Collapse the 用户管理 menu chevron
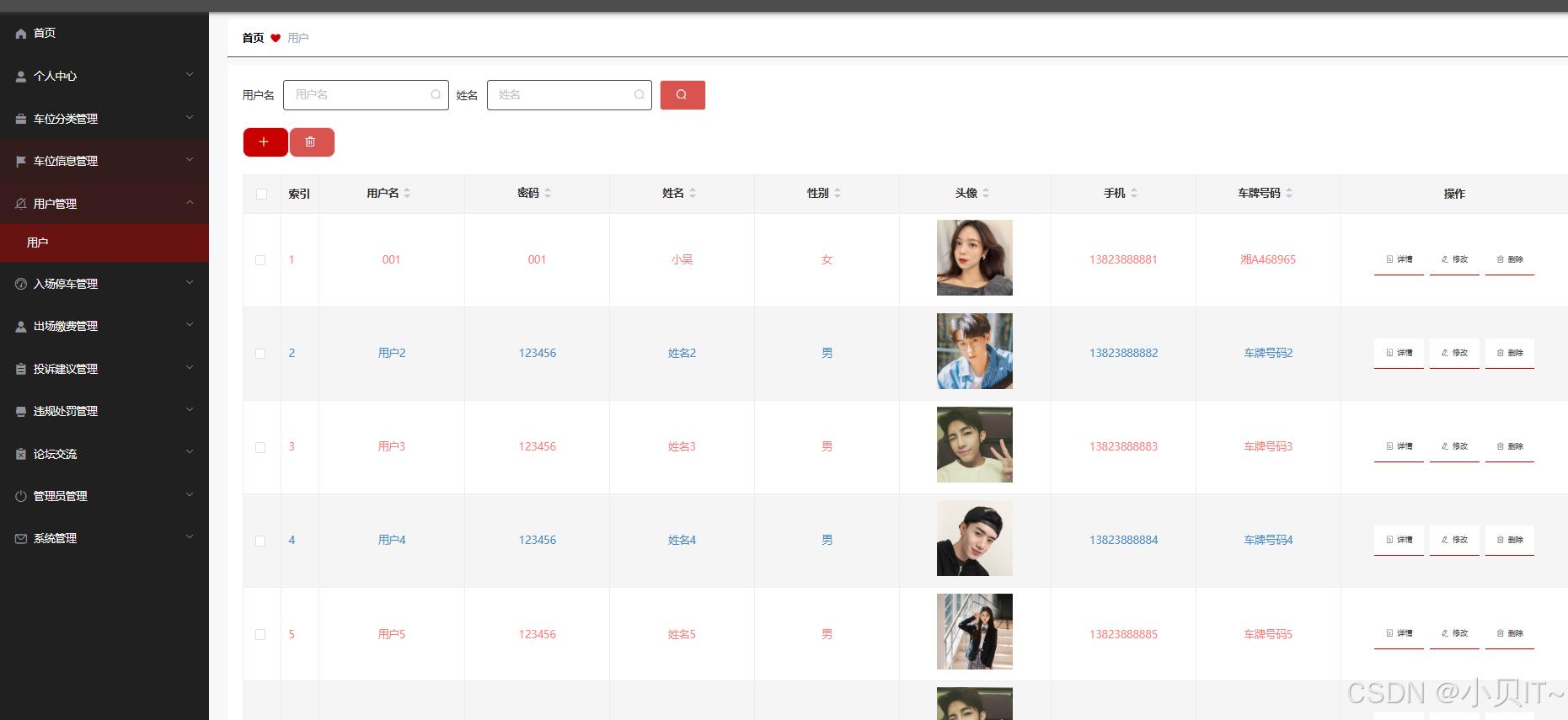This screenshot has width=1568, height=720. pos(190,202)
